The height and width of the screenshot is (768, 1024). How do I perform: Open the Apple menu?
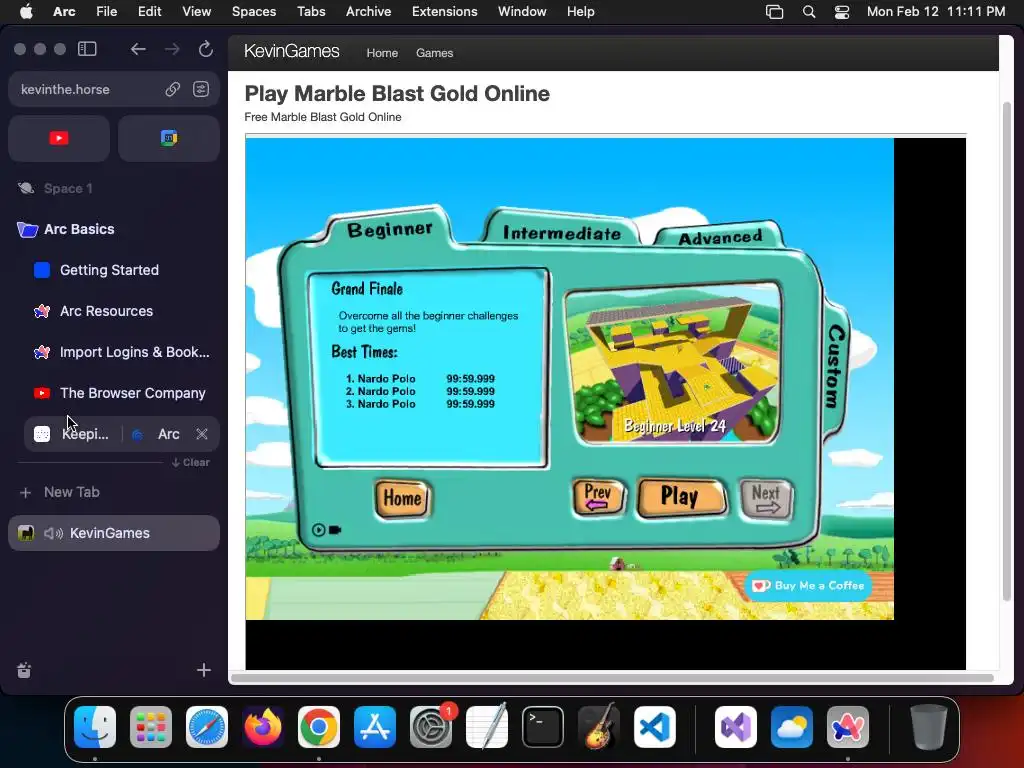(26, 11)
